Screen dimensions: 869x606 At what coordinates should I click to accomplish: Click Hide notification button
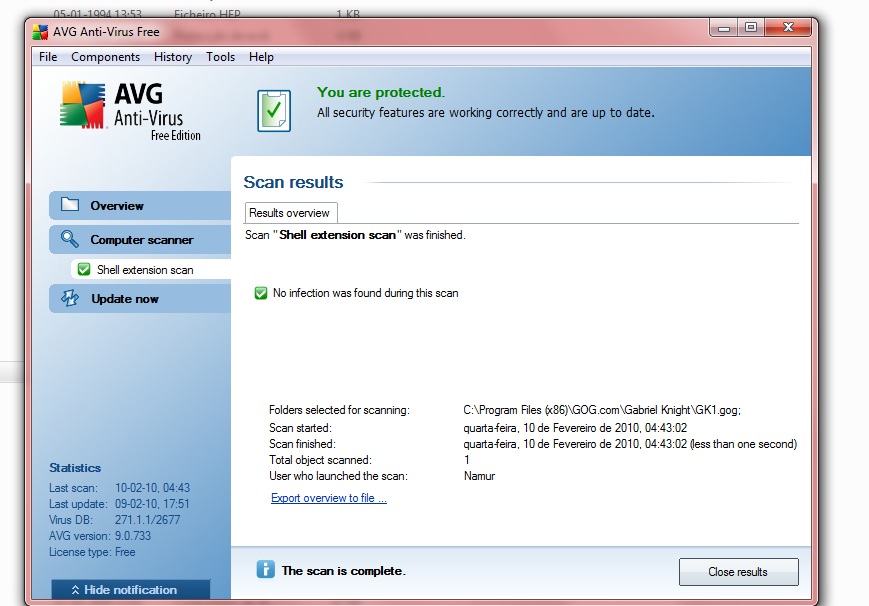pyautogui.click(x=131, y=590)
